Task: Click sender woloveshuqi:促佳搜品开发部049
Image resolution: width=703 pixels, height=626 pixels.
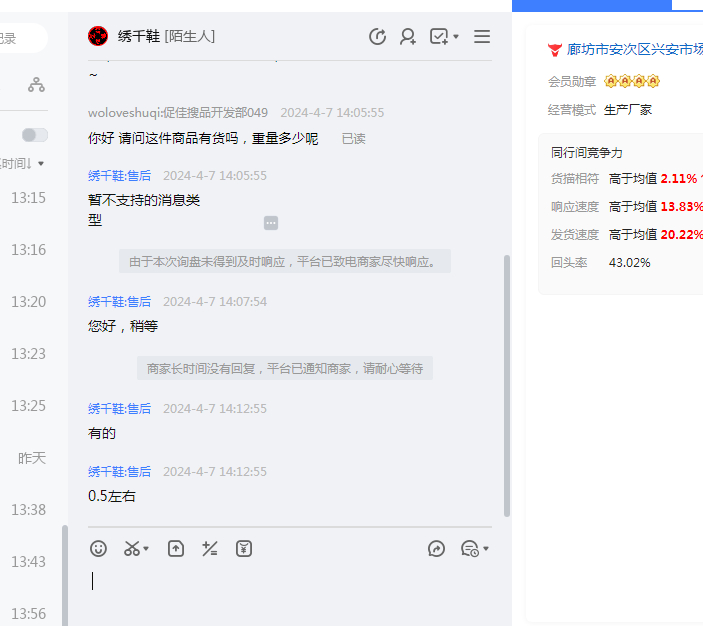Action: point(178,113)
